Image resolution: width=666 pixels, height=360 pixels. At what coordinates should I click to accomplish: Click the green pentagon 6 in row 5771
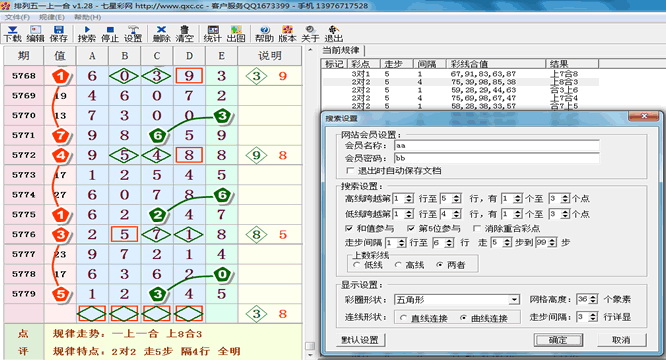tap(158, 136)
